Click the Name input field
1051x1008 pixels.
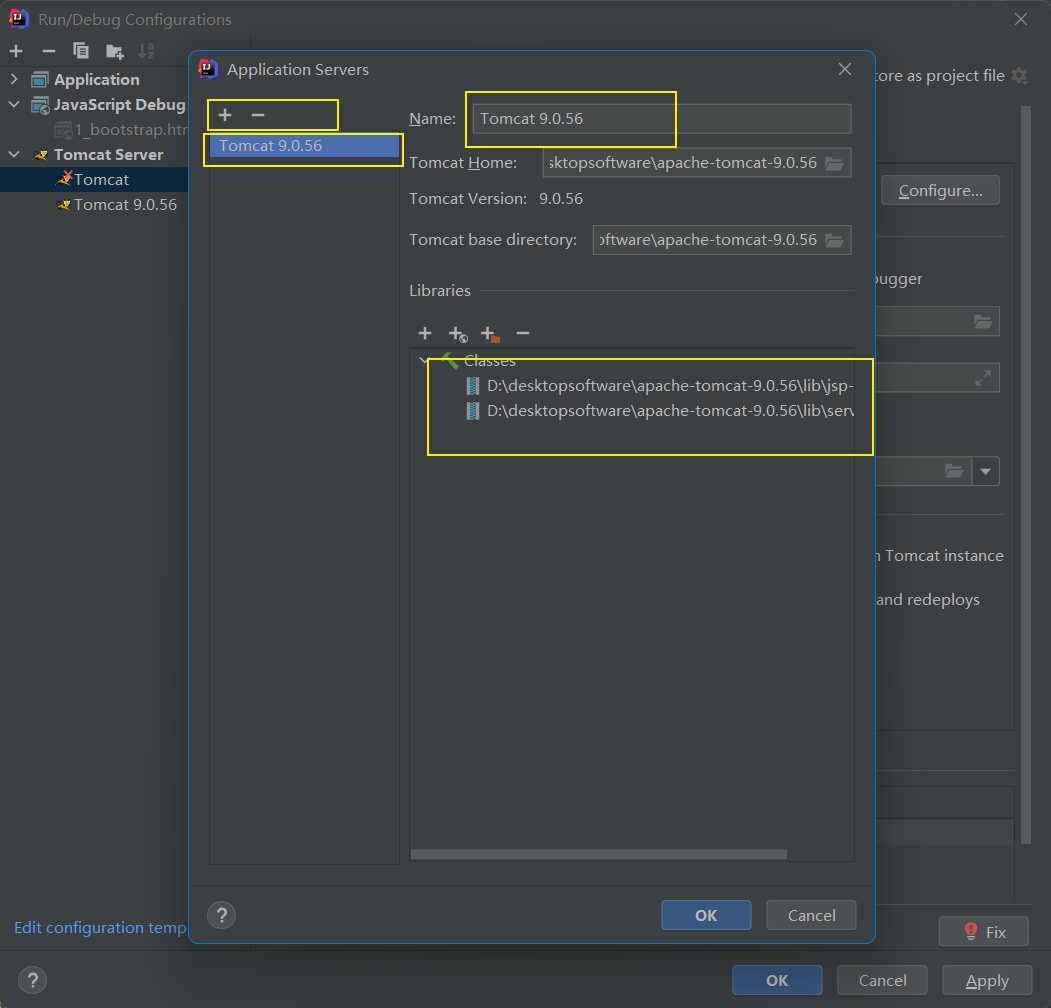pos(662,119)
